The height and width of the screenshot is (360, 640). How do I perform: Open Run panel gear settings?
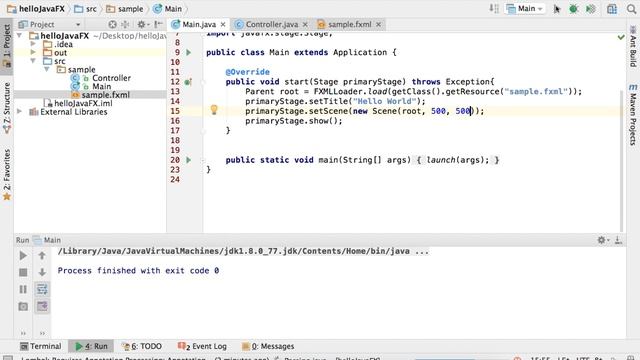tap(602, 240)
